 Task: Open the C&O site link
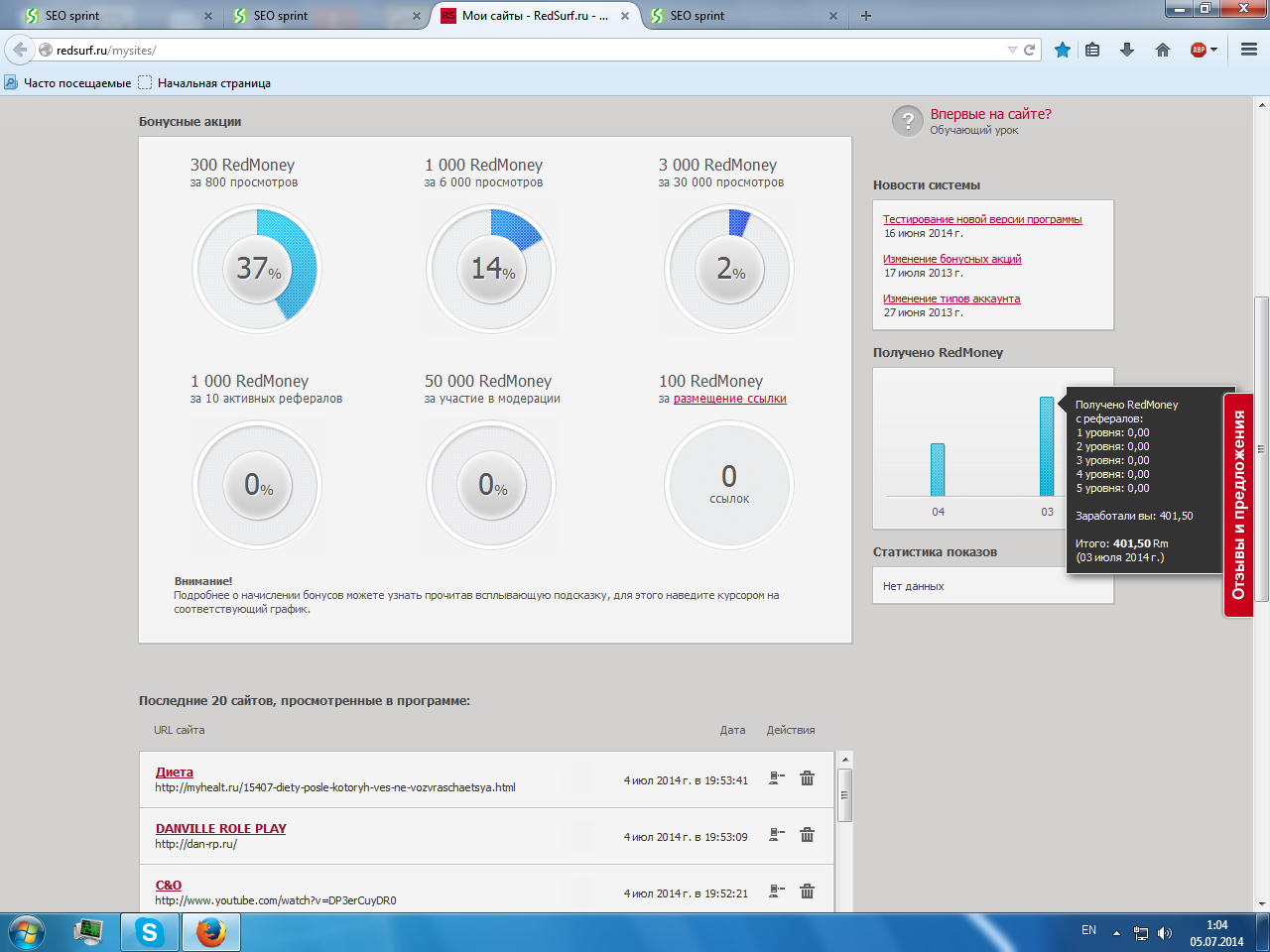(169, 885)
